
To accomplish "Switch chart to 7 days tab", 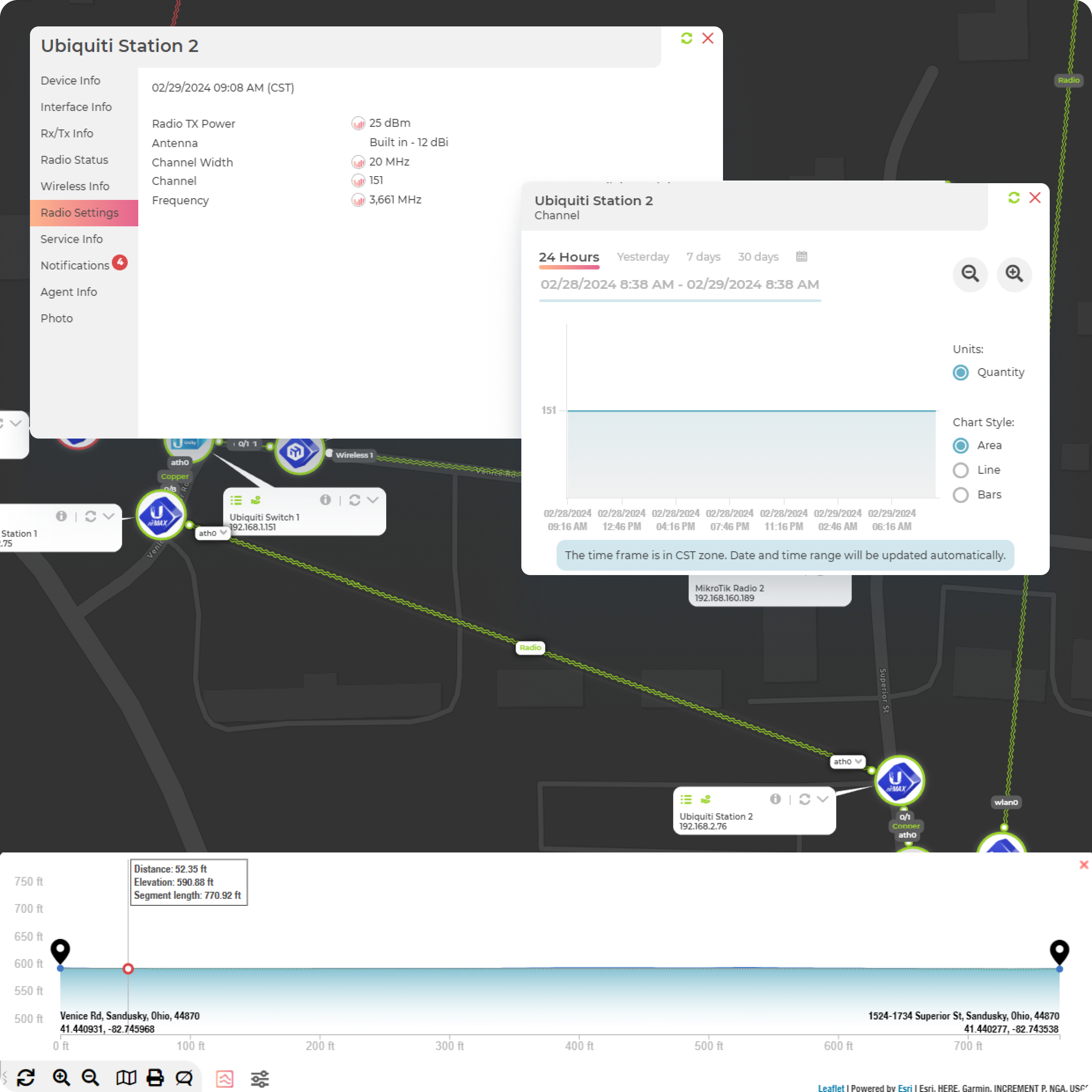I will coord(703,257).
